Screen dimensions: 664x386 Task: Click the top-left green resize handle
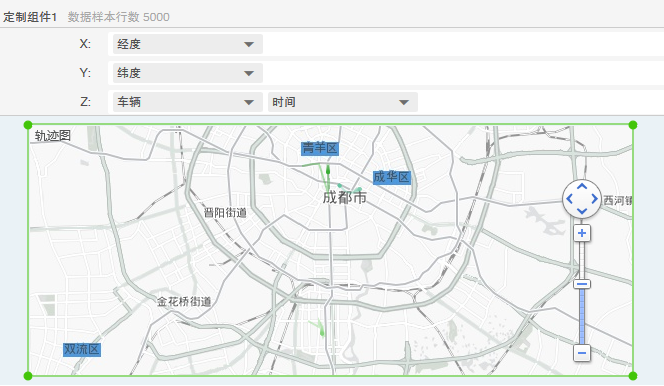pyautogui.click(x=28, y=125)
